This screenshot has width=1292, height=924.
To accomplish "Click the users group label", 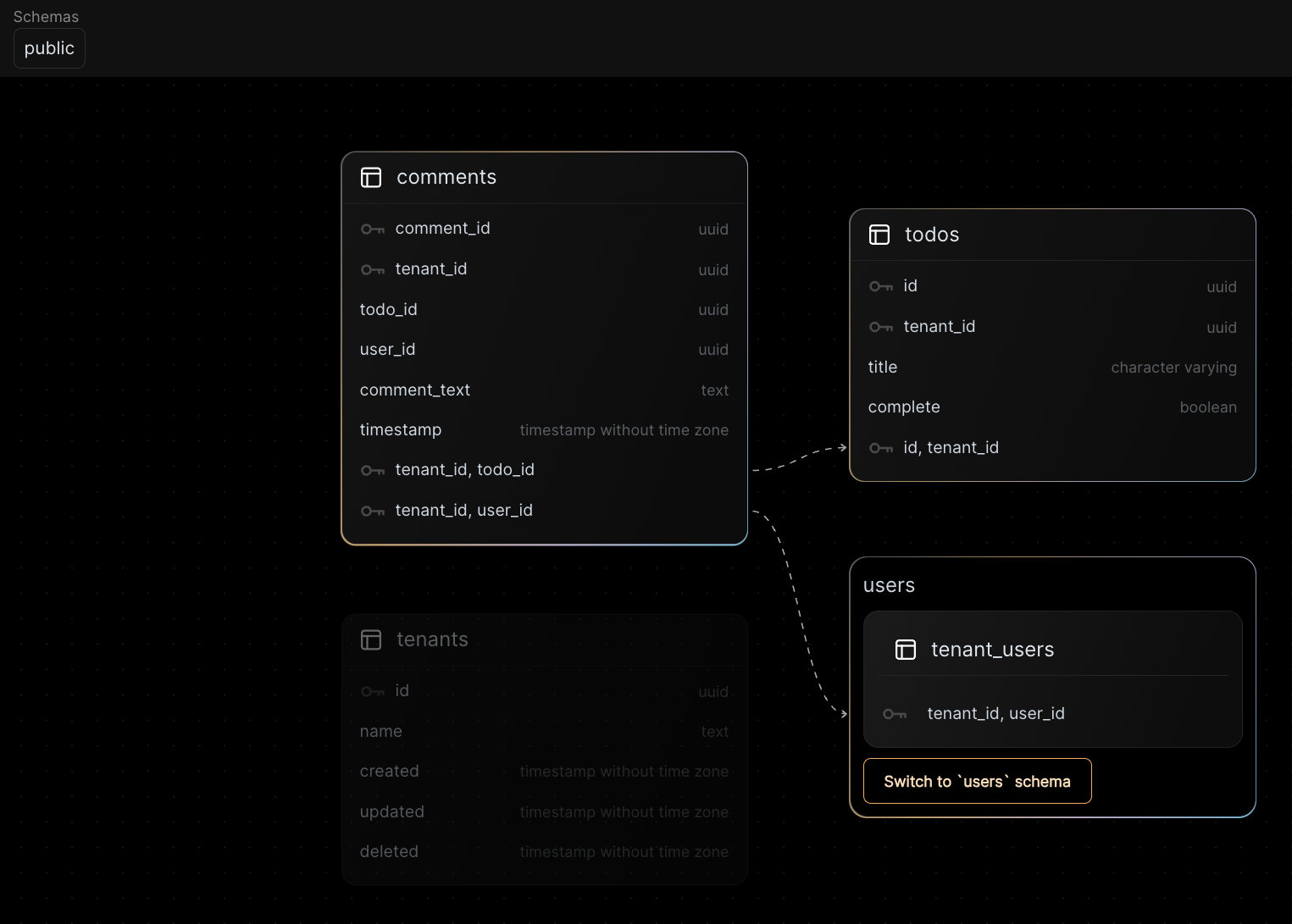I will (x=889, y=584).
